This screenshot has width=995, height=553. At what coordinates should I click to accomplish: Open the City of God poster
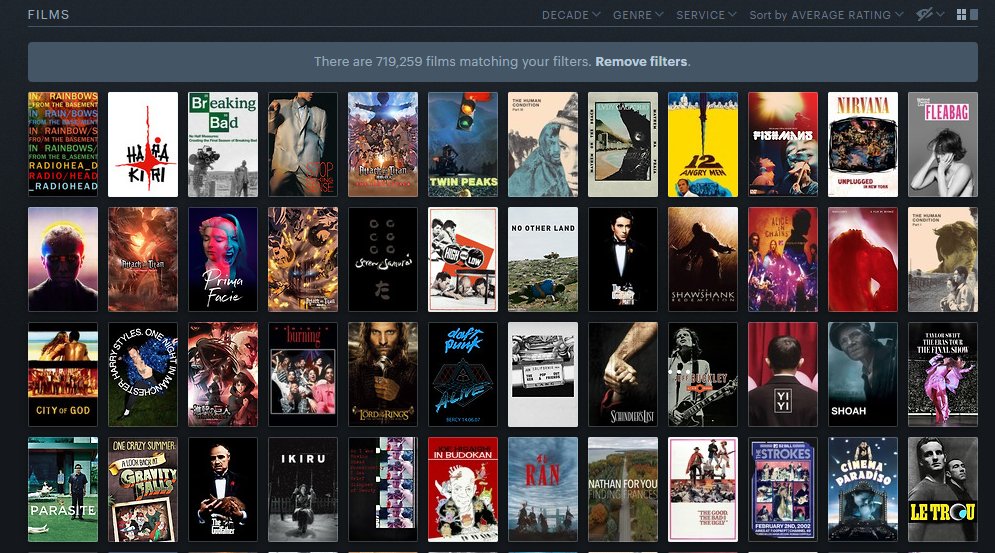click(63, 374)
